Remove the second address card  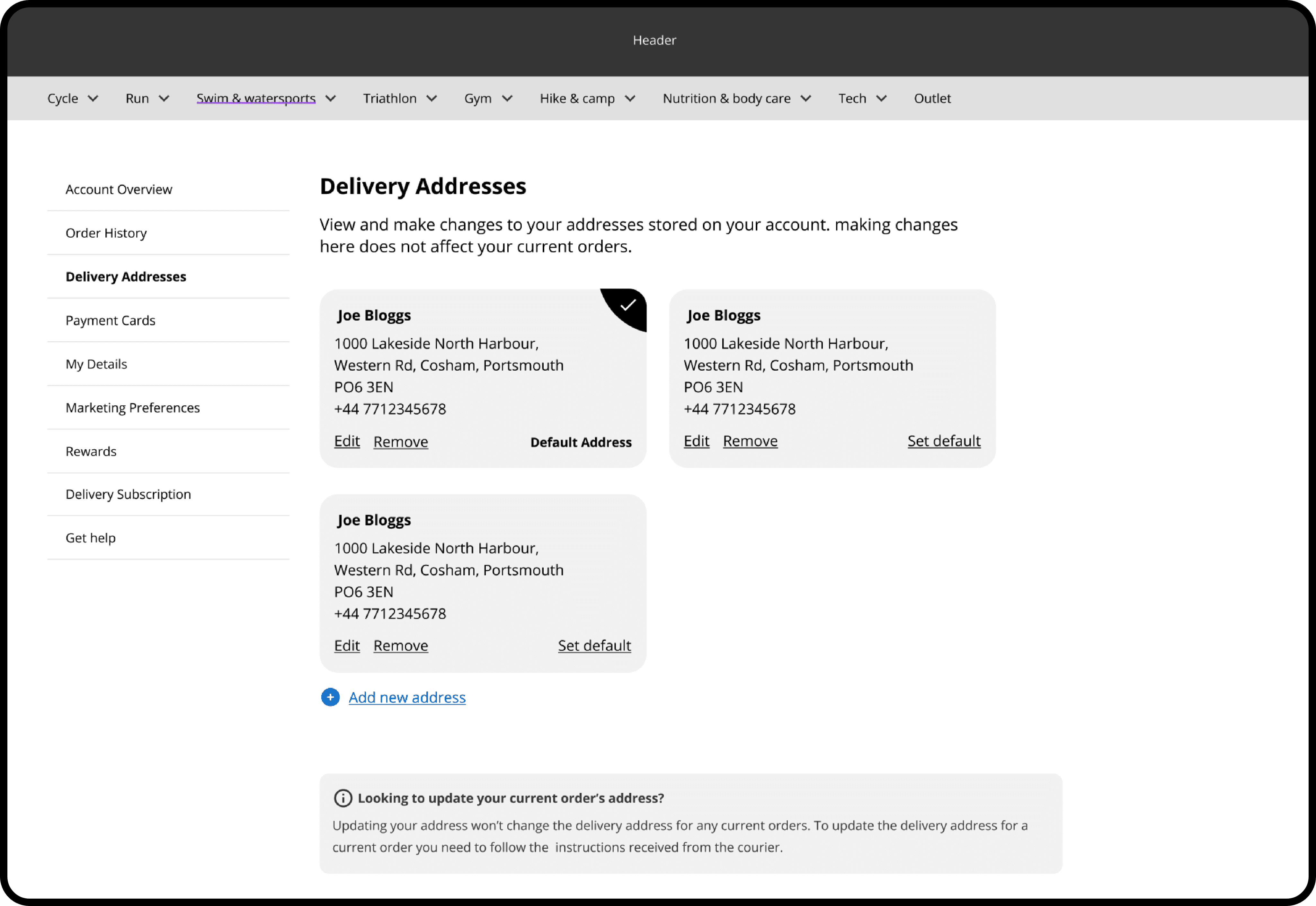coord(750,441)
